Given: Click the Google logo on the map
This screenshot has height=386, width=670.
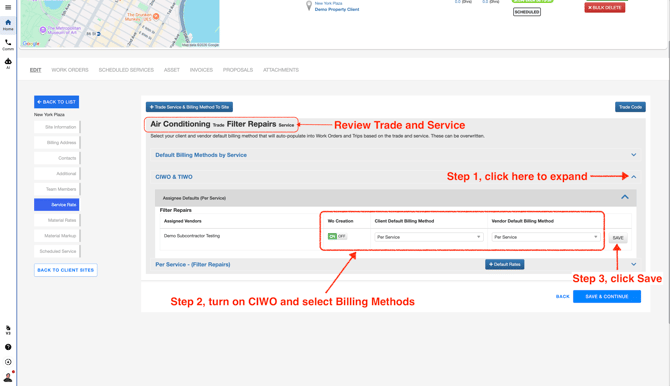Looking at the screenshot, I should pos(31,44).
